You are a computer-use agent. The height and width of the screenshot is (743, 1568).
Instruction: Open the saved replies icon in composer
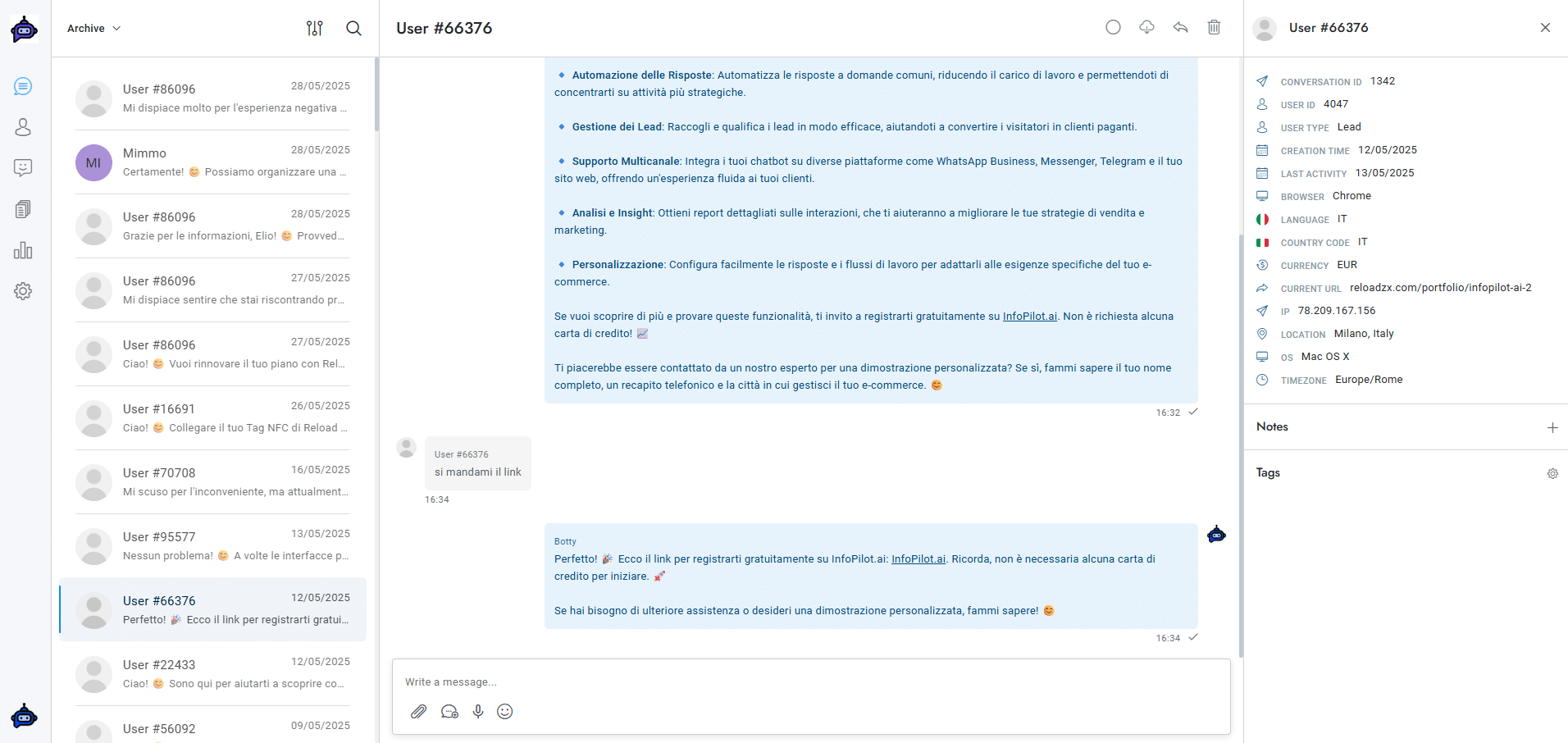[449, 712]
